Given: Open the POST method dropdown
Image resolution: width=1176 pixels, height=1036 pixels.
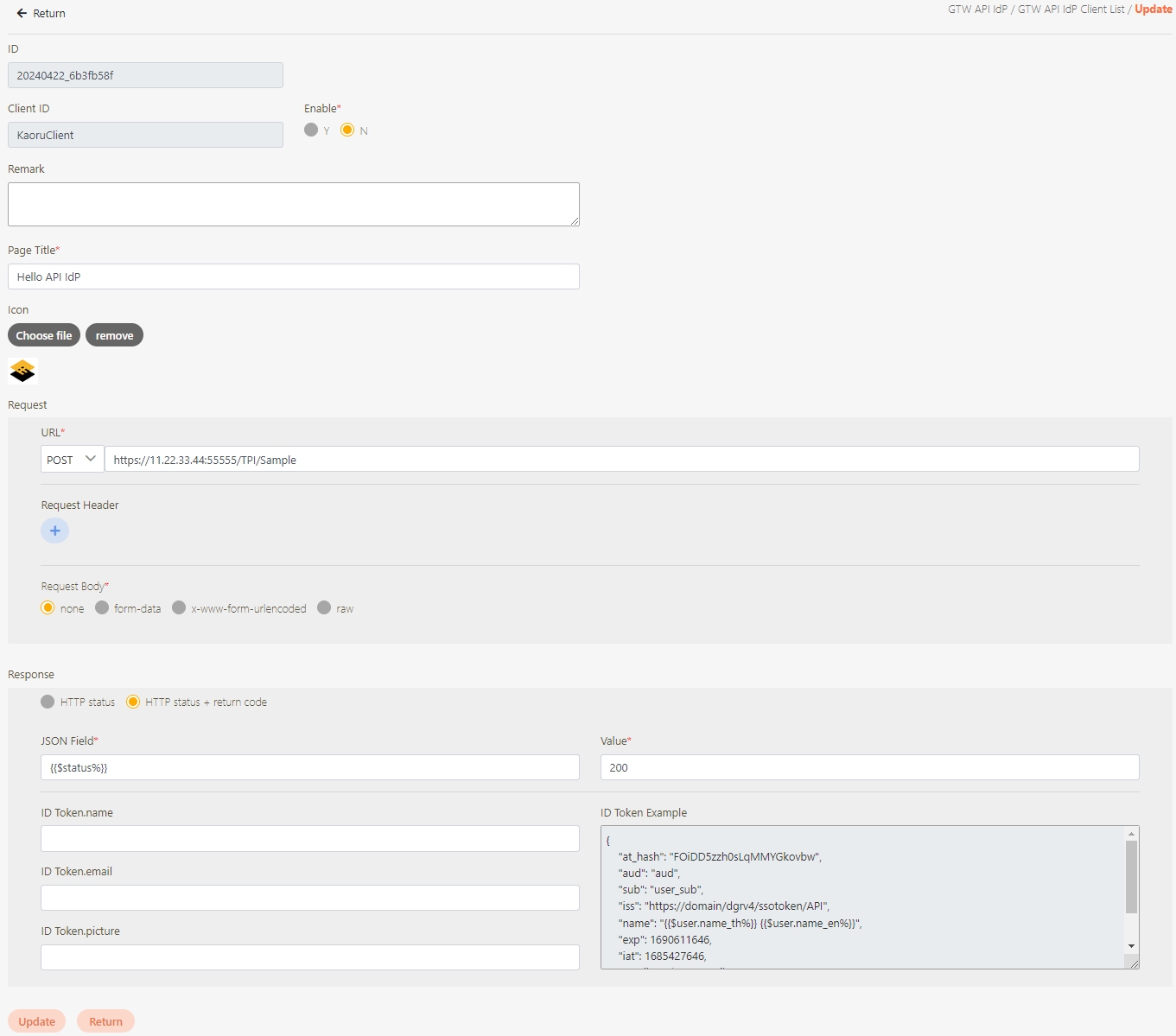Looking at the screenshot, I should tap(72, 460).
